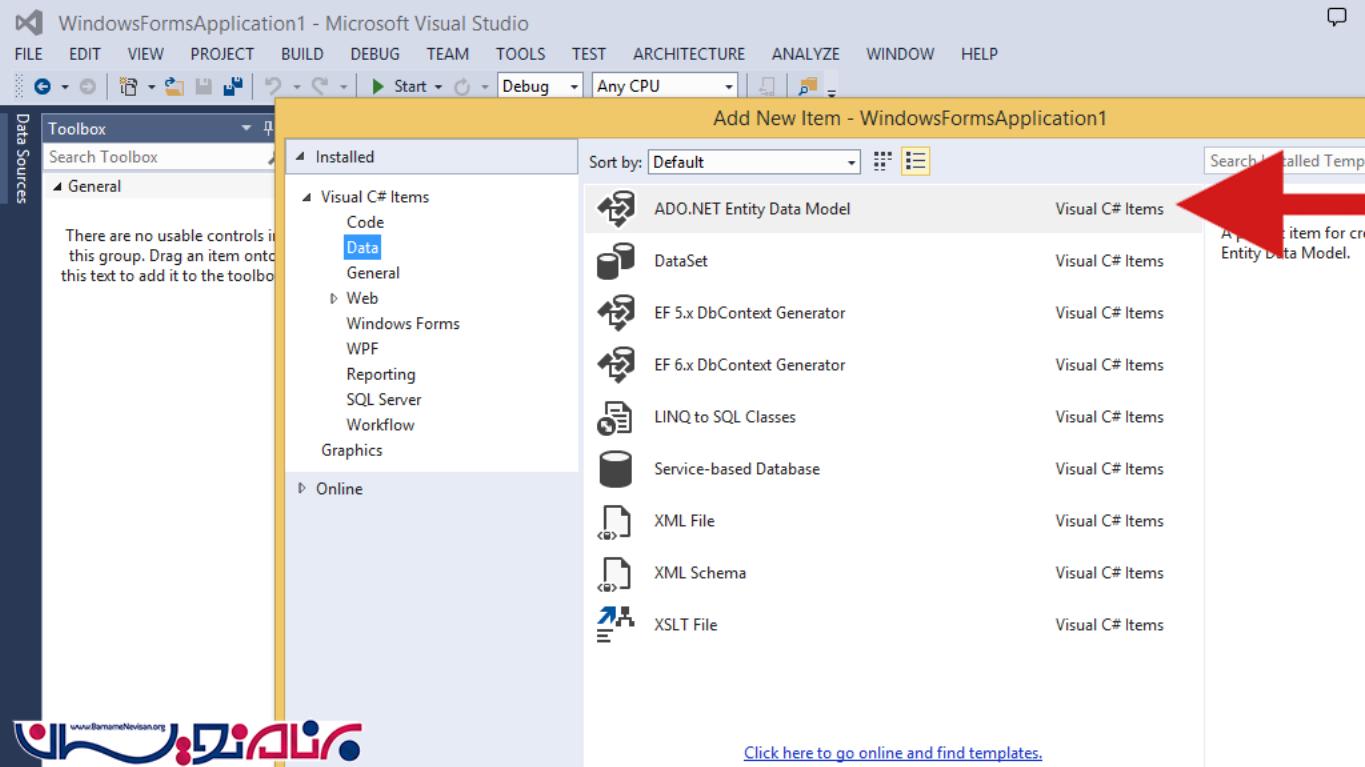
Task: Click the go online and find templates link
Action: coord(892,753)
